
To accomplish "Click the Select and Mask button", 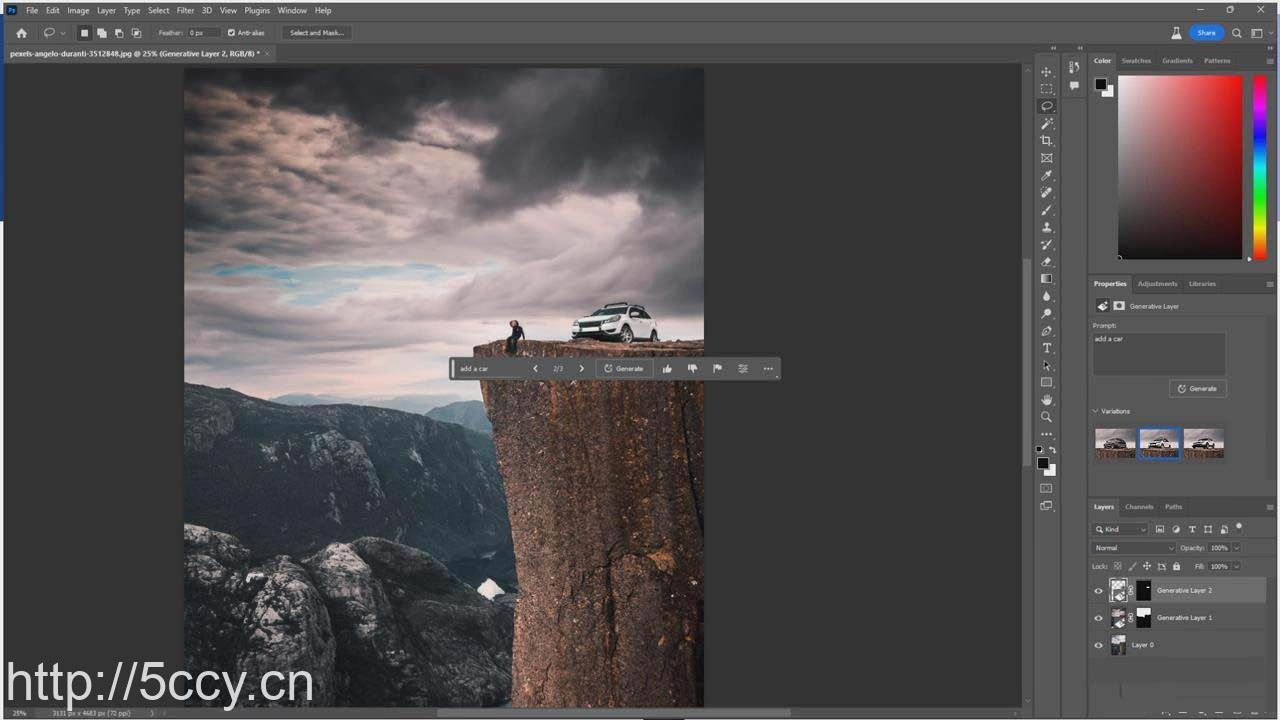I will coord(317,33).
